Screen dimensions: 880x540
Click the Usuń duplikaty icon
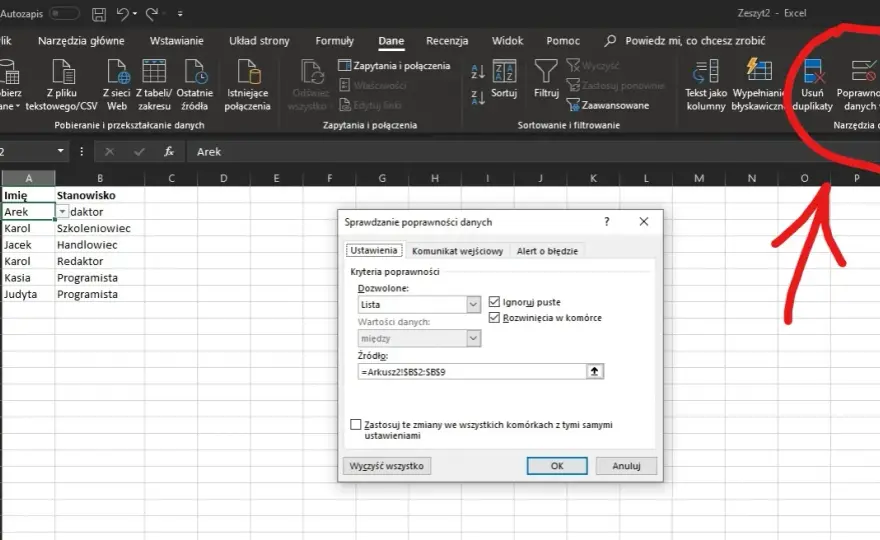pos(813,72)
